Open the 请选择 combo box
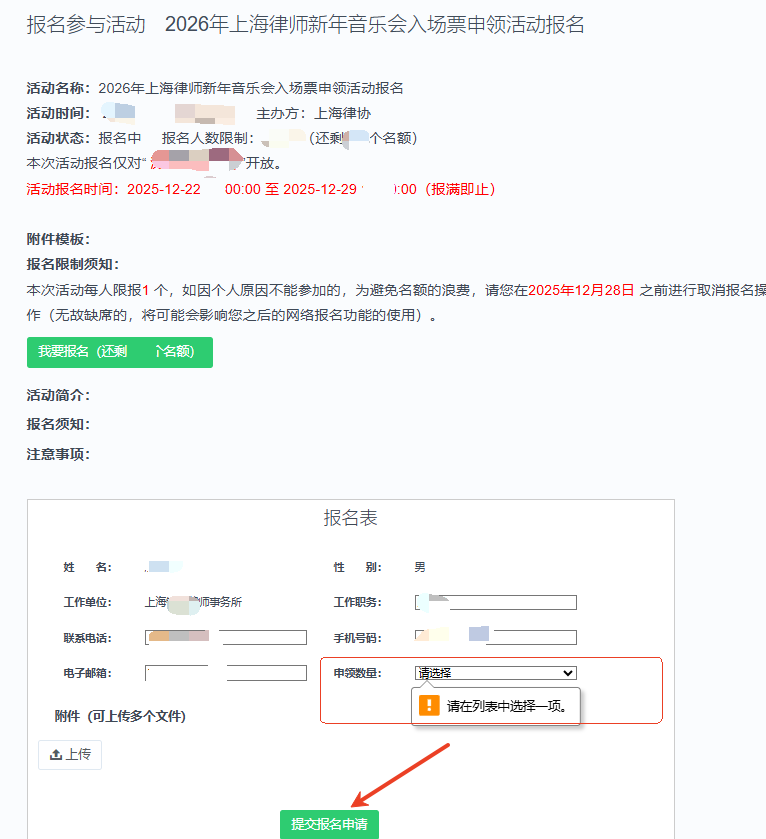 coord(494,673)
